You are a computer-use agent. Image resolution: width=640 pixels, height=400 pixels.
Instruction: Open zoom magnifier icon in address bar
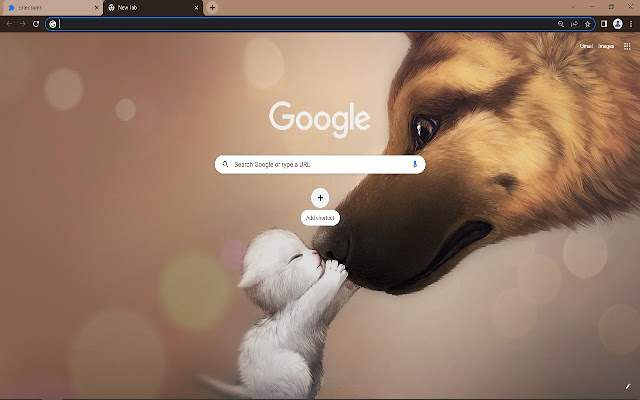point(561,24)
